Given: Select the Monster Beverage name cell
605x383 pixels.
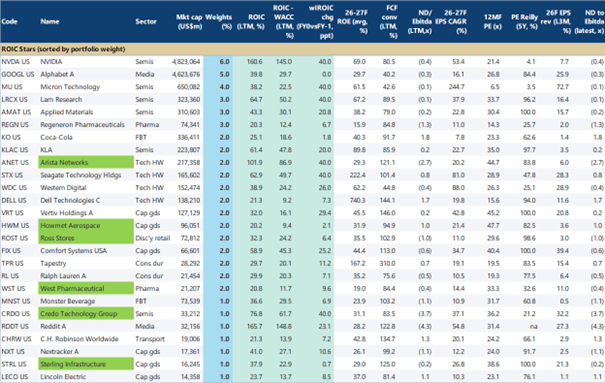Looking at the screenshot, I should coord(68,301).
